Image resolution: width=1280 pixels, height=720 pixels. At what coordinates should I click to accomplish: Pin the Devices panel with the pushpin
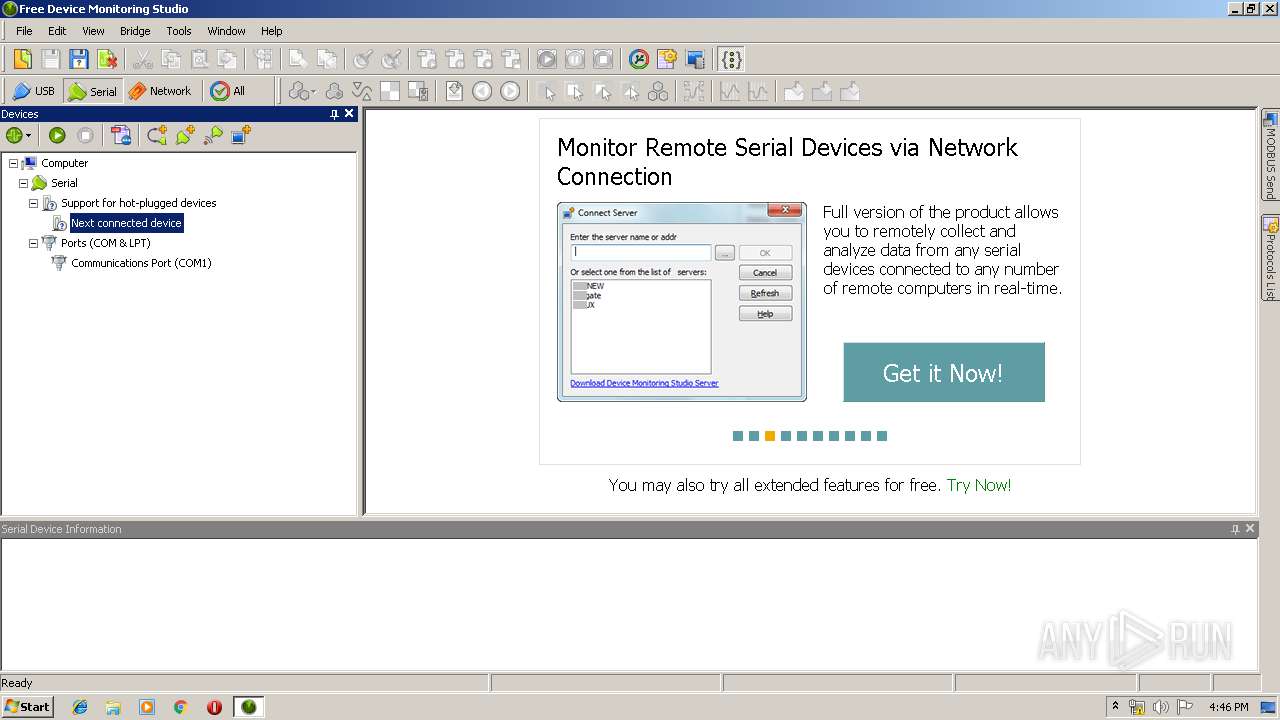(334, 114)
